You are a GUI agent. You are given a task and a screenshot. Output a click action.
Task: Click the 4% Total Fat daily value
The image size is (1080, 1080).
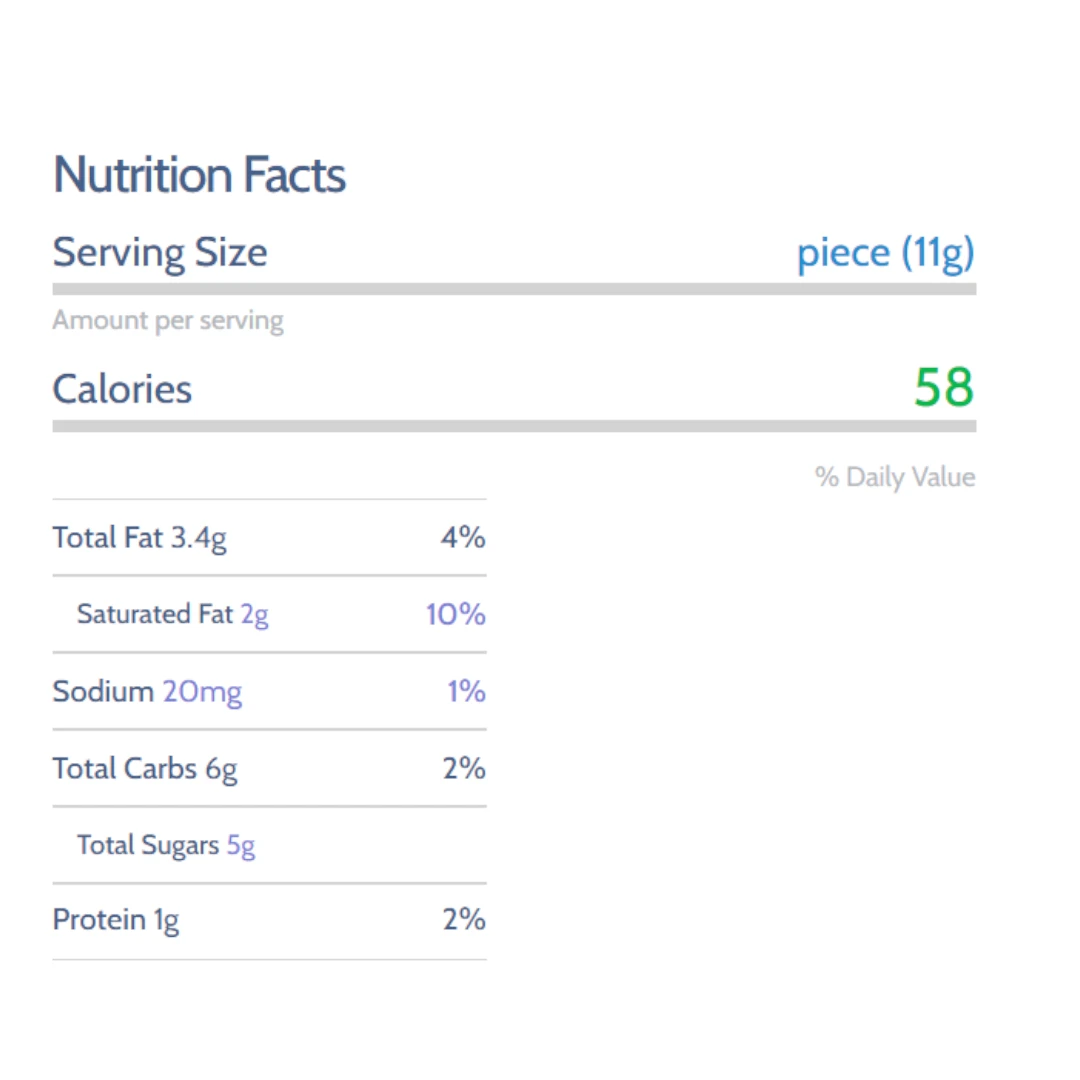(463, 538)
